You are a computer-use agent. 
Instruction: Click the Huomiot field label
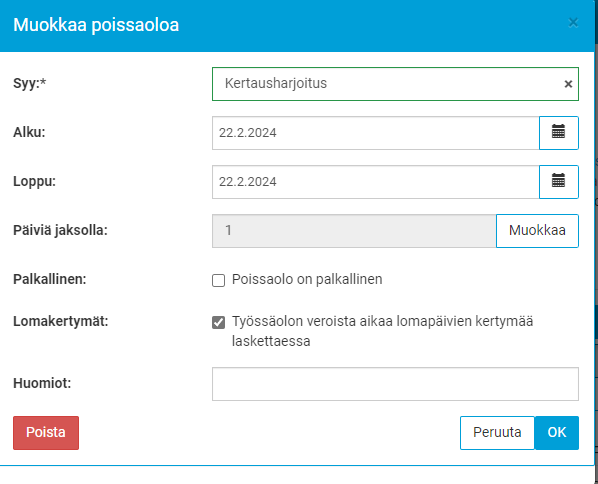pyautogui.click(x=42, y=383)
